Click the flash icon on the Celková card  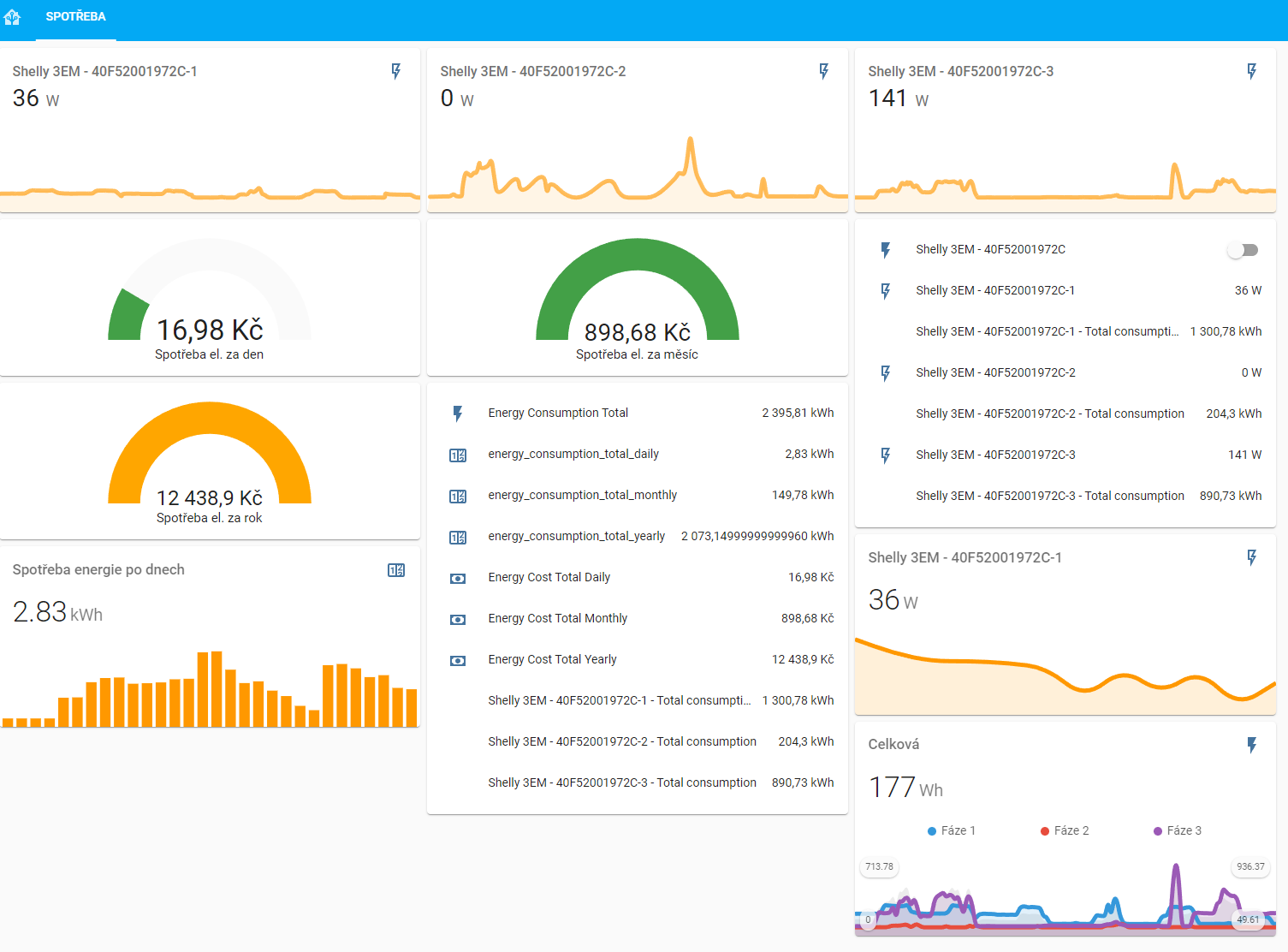point(1252,745)
